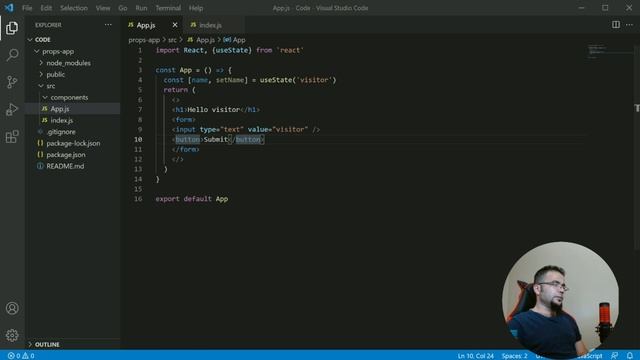Split the editor to the right
The width and height of the screenshot is (640, 360).
click(616, 24)
